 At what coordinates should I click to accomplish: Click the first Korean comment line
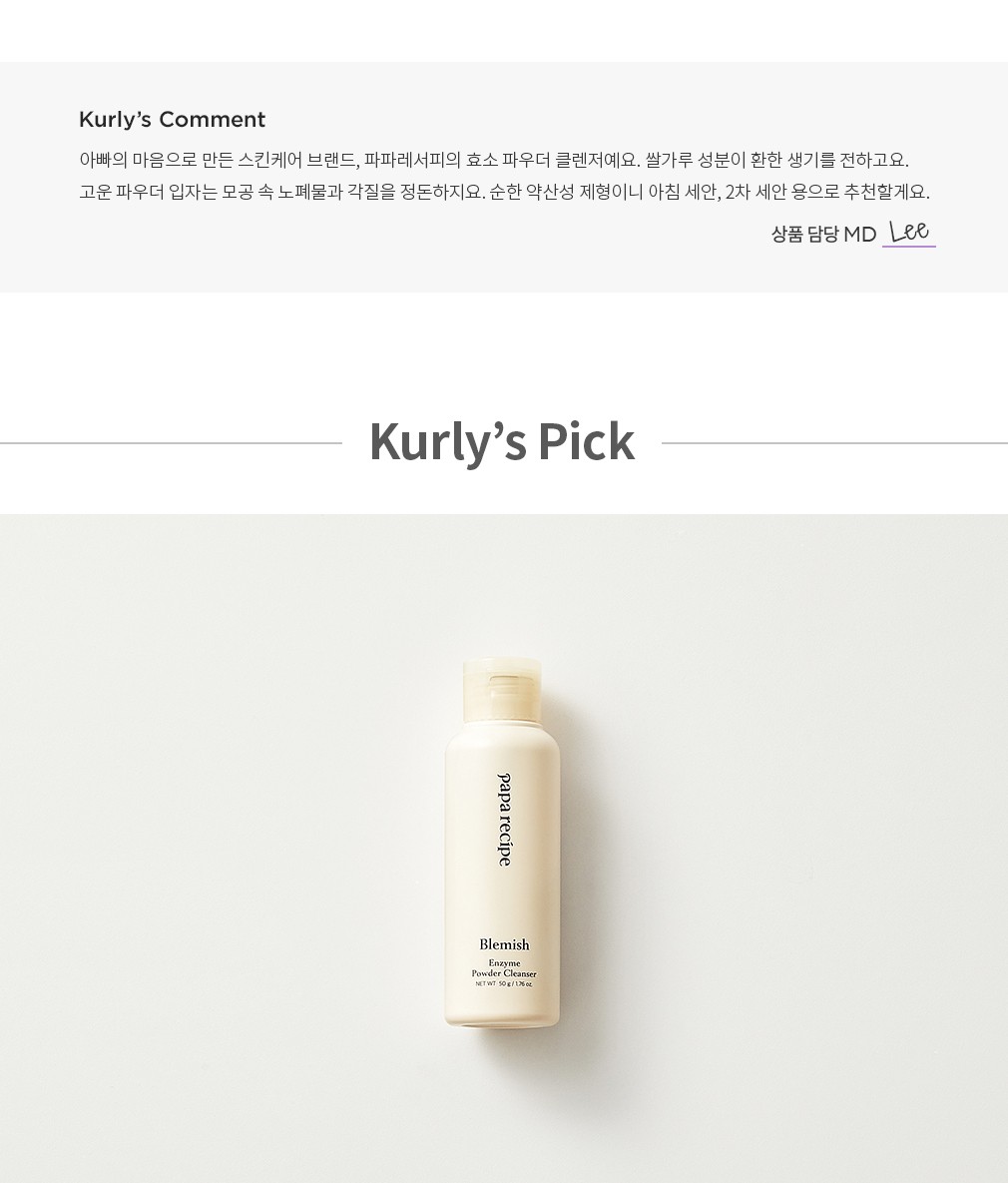pos(494,160)
